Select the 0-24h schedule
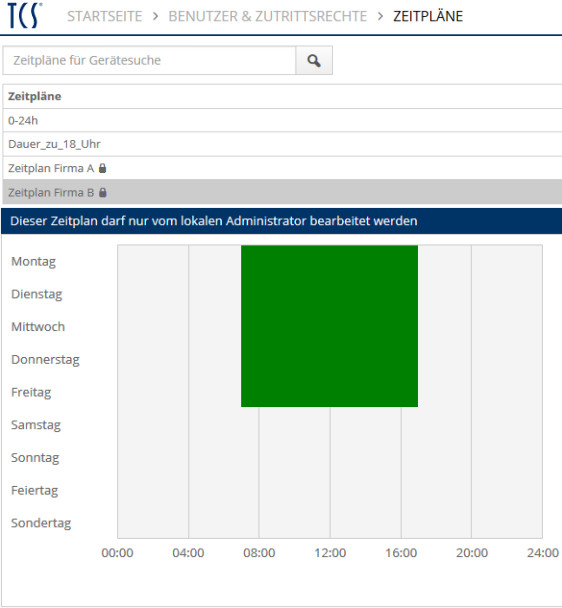 click(x=282, y=121)
